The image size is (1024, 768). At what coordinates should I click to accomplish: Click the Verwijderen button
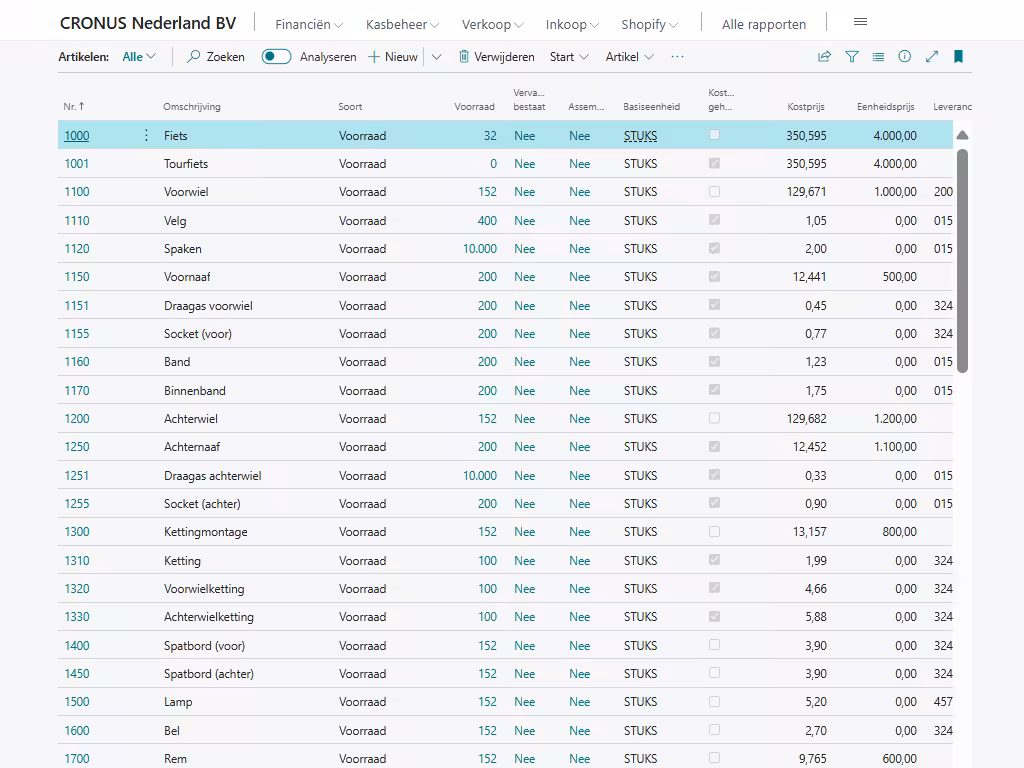point(496,57)
